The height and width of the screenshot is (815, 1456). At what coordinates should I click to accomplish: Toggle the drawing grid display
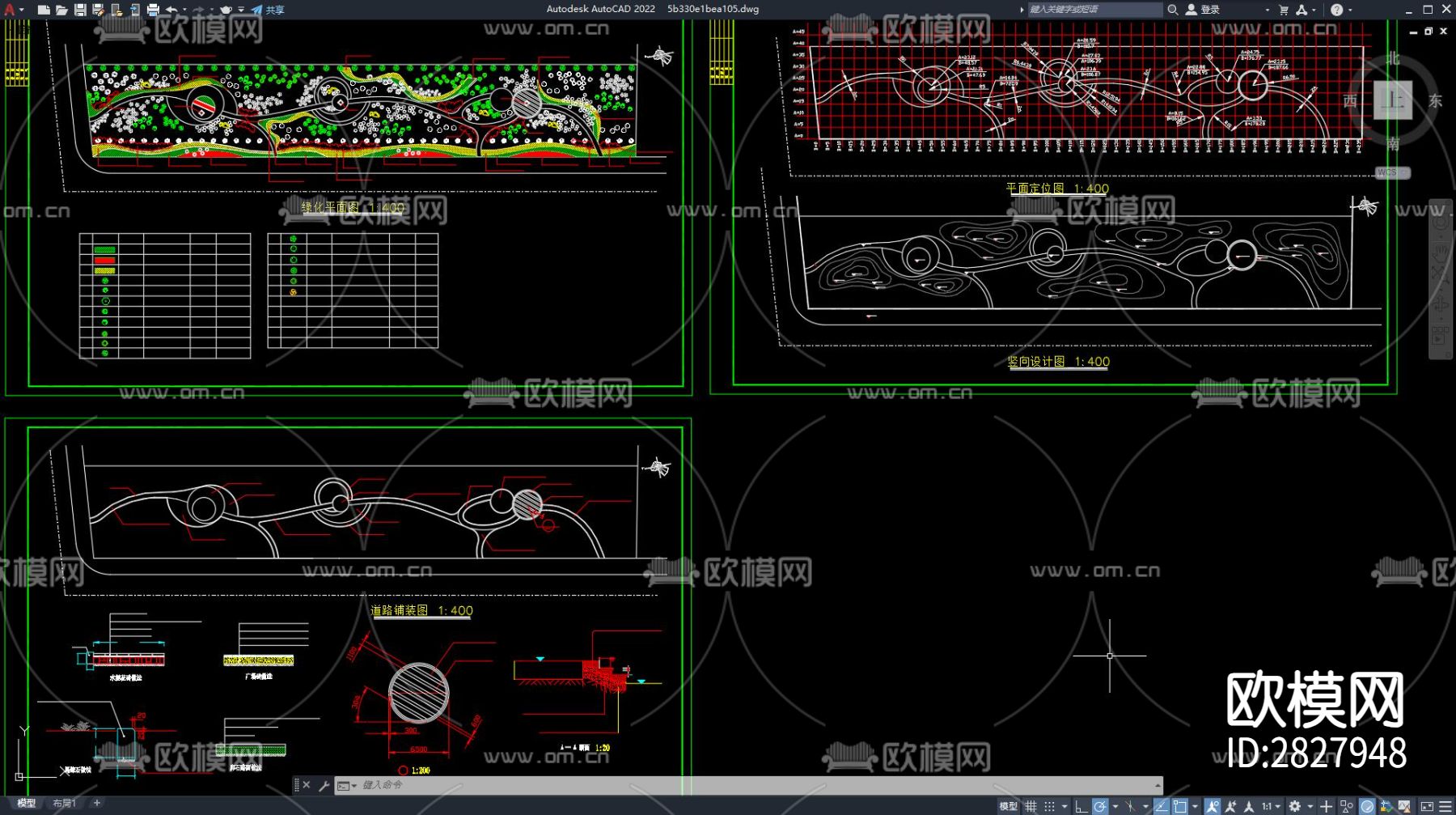tap(1031, 806)
